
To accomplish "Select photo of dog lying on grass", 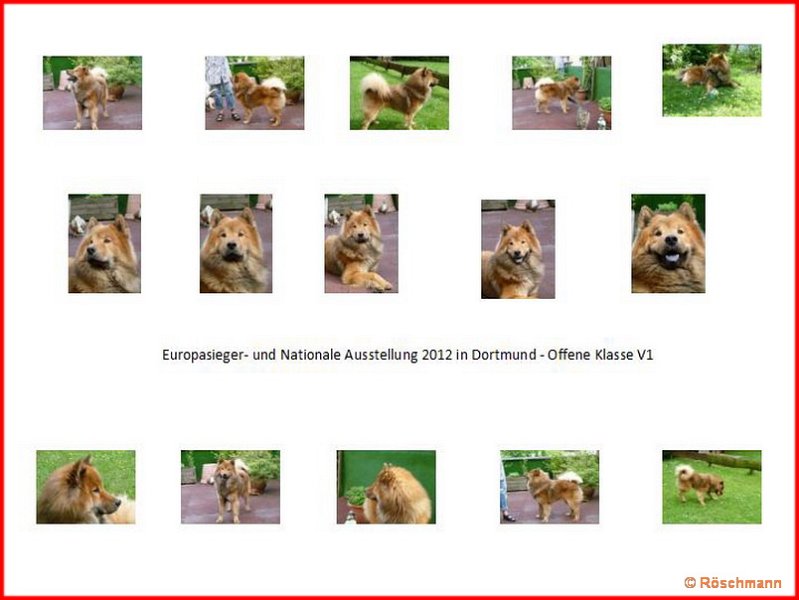I will [x=712, y=81].
